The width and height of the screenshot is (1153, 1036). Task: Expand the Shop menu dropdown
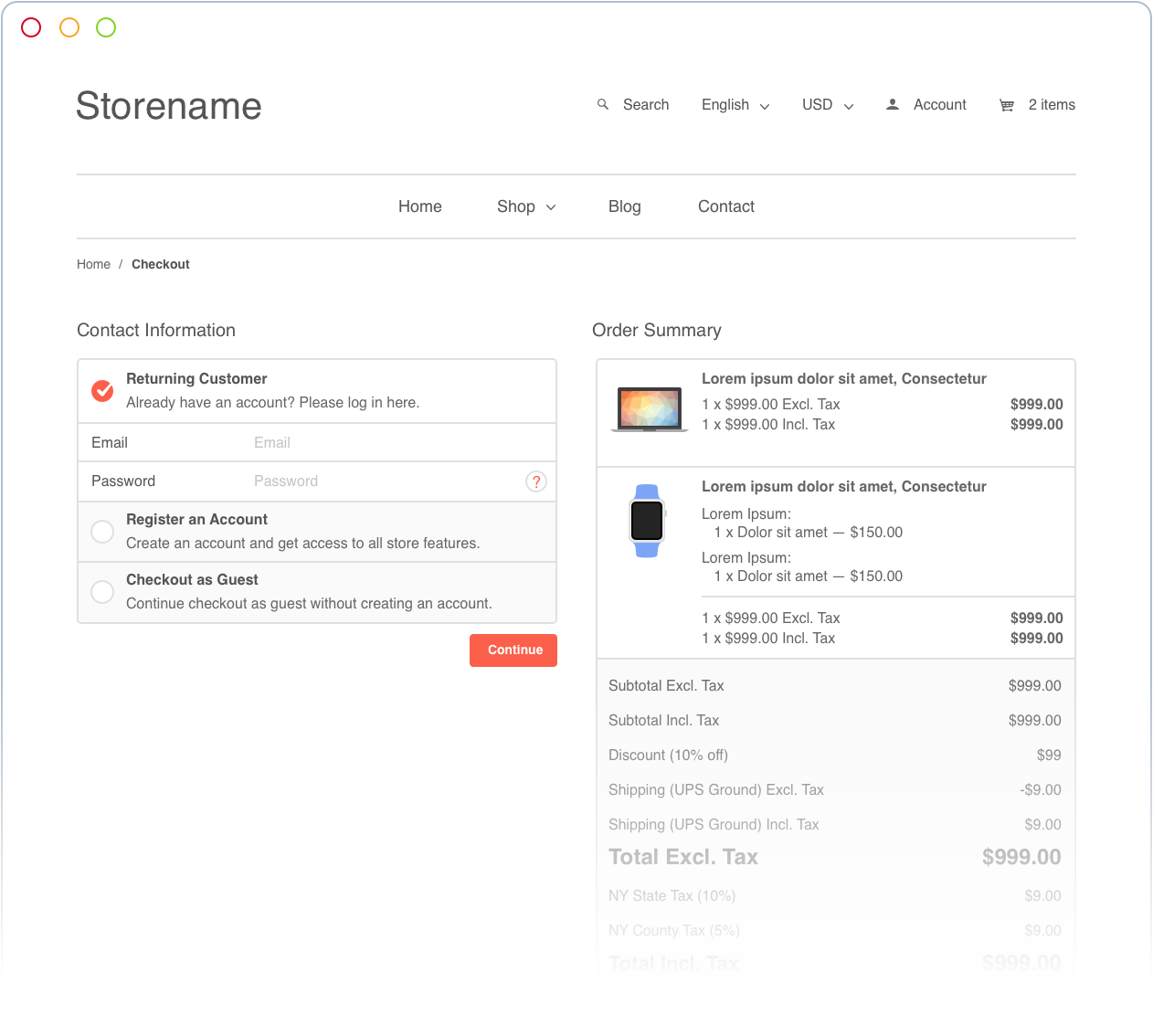tap(526, 206)
